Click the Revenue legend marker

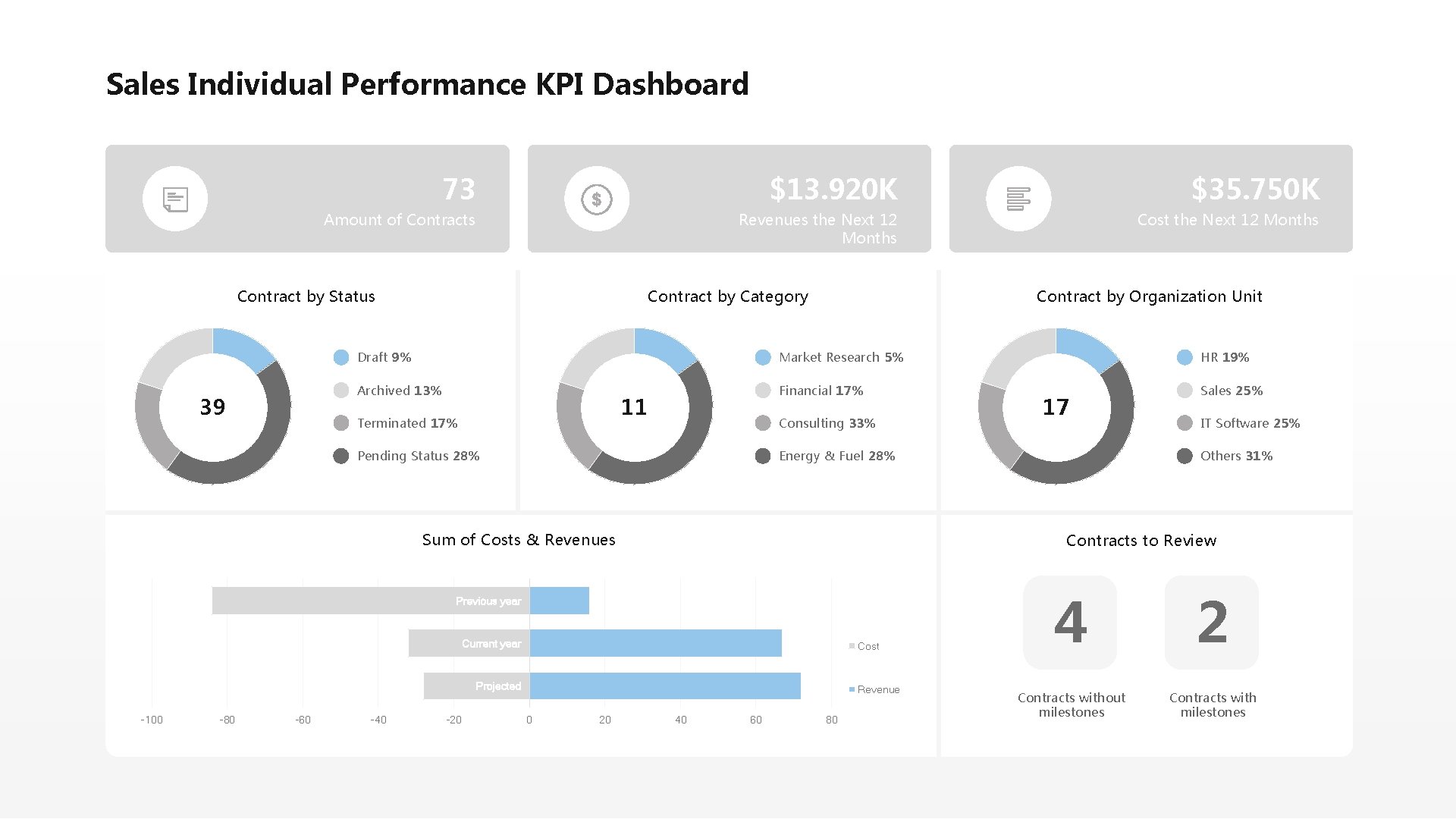851,689
